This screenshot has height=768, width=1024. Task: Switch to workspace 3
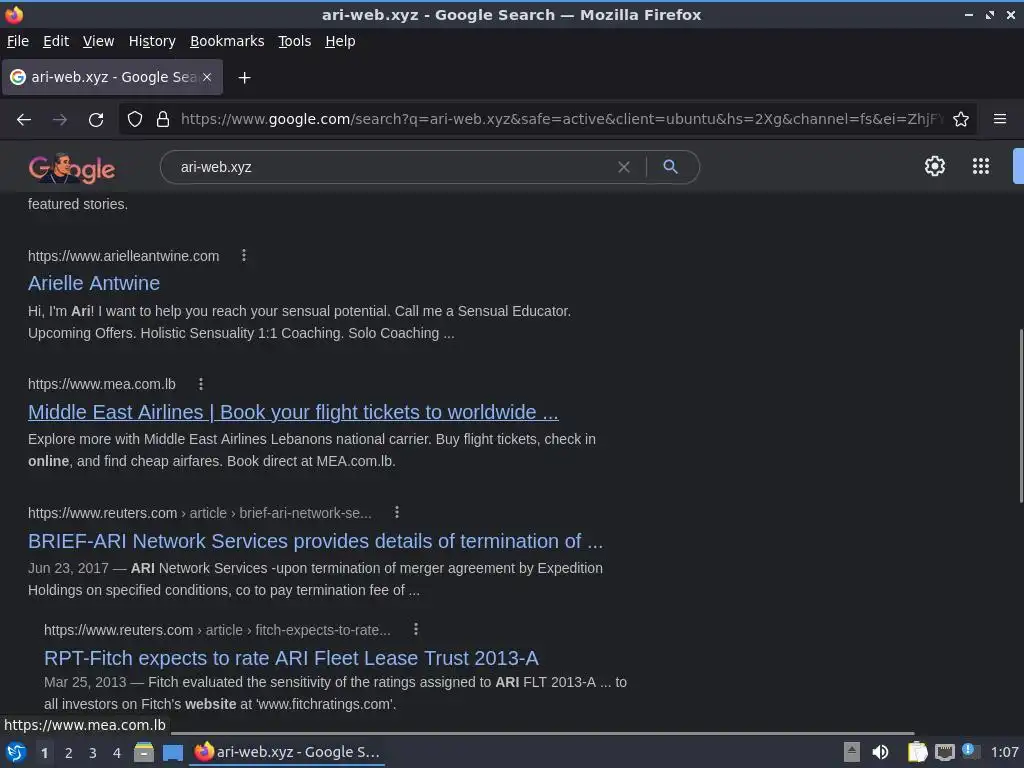coord(93,753)
